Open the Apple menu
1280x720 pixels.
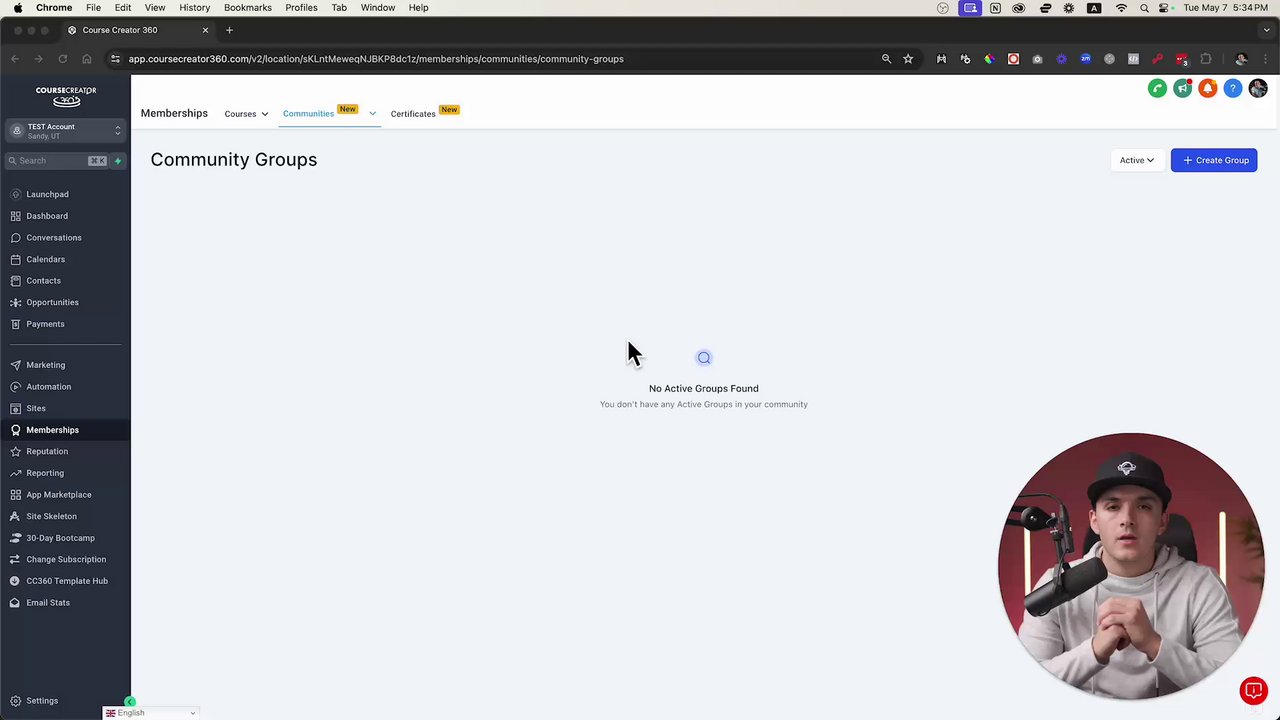pos(18,8)
